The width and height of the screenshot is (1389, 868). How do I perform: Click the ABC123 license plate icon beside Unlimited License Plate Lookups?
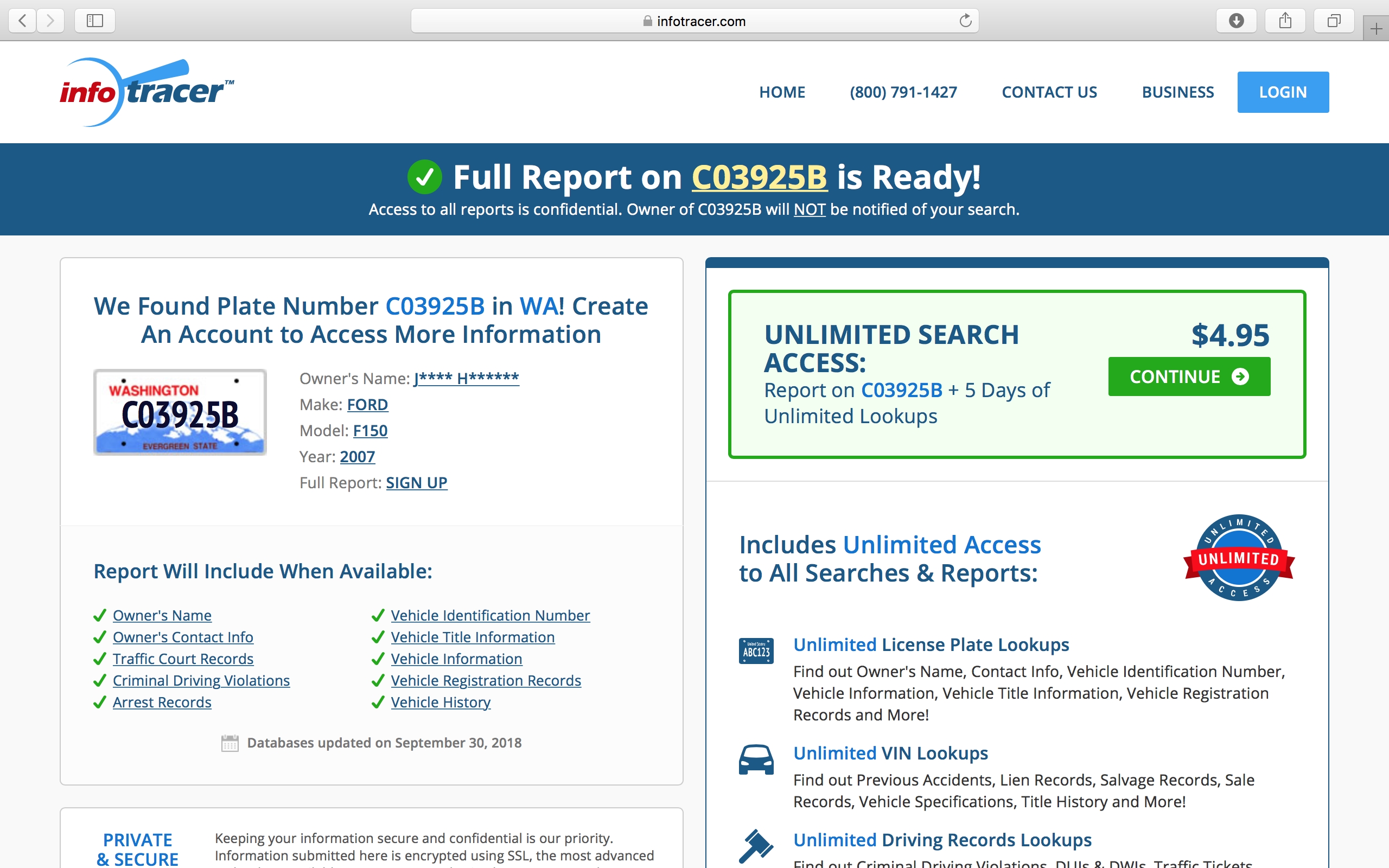[756, 650]
